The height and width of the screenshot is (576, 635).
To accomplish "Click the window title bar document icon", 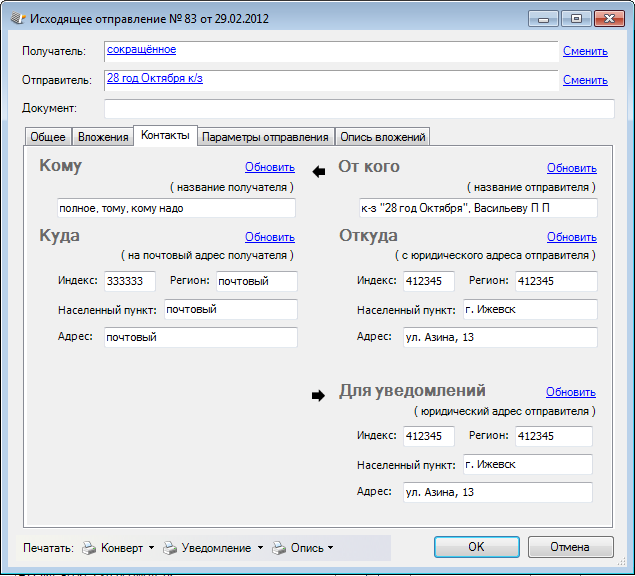I will [x=17, y=19].
